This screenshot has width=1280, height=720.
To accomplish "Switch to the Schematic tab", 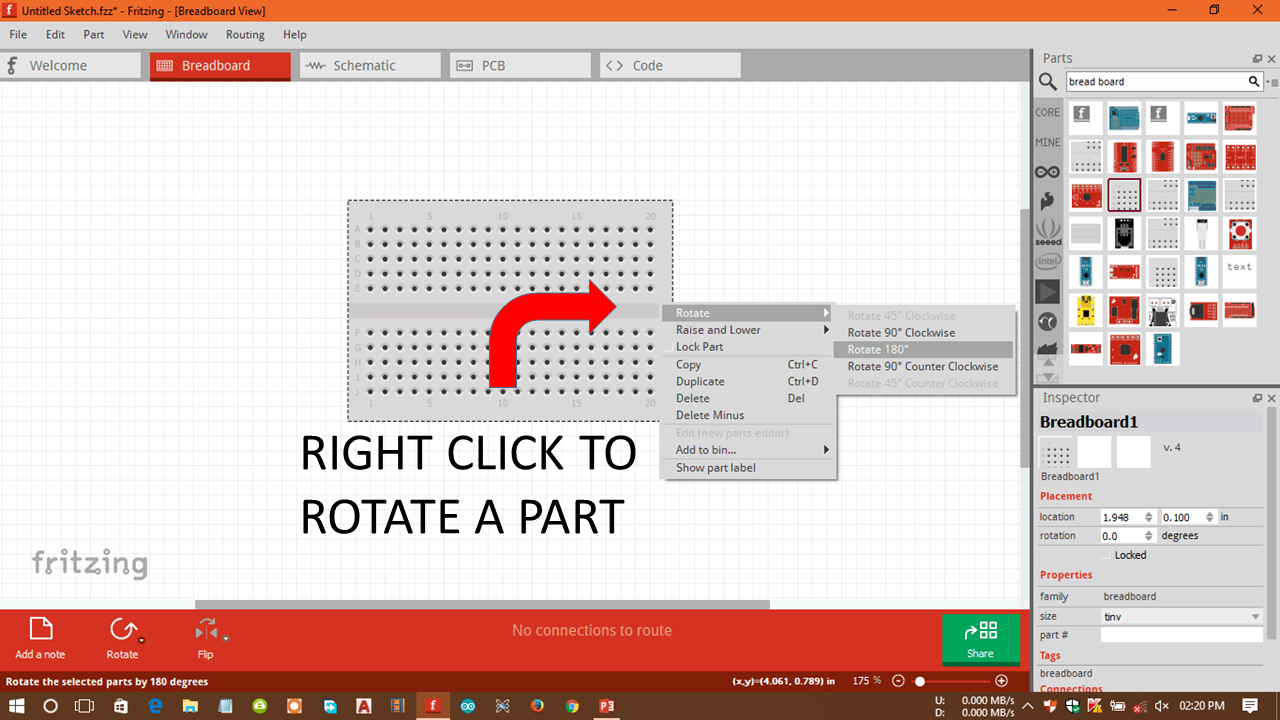I will click(x=370, y=64).
